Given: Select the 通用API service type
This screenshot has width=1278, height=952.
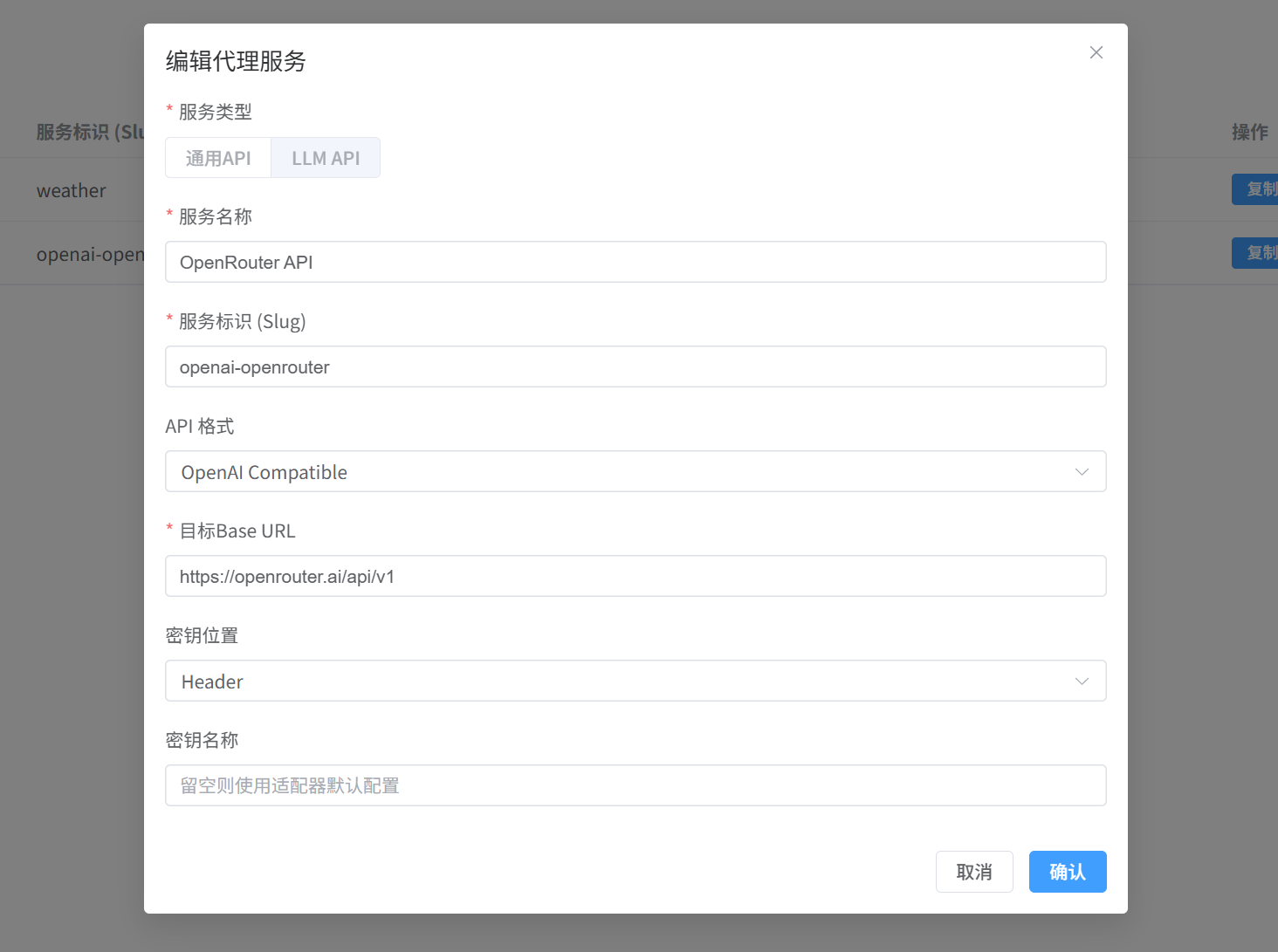Looking at the screenshot, I should click(x=218, y=158).
